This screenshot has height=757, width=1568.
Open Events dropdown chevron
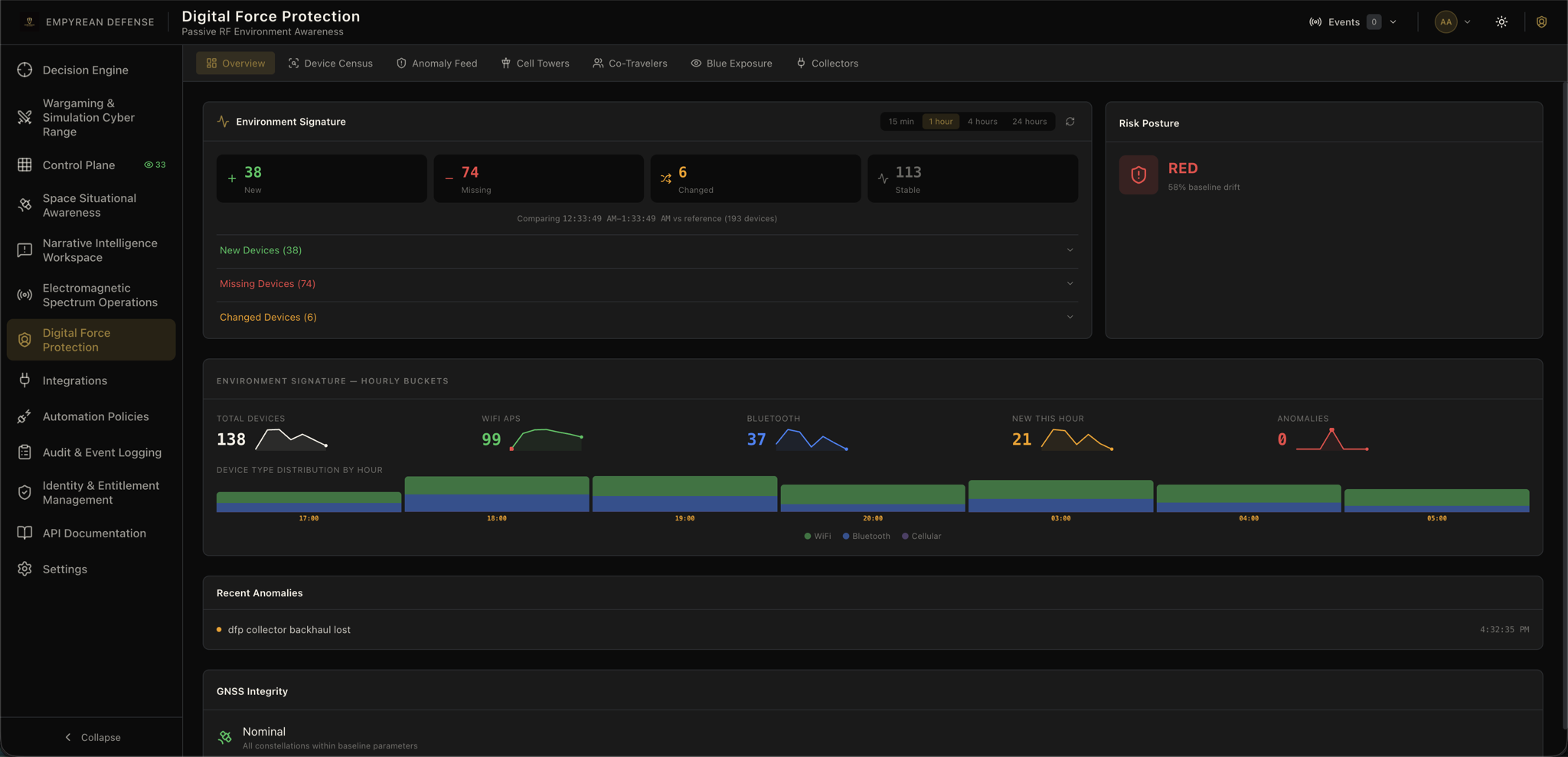[1393, 22]
